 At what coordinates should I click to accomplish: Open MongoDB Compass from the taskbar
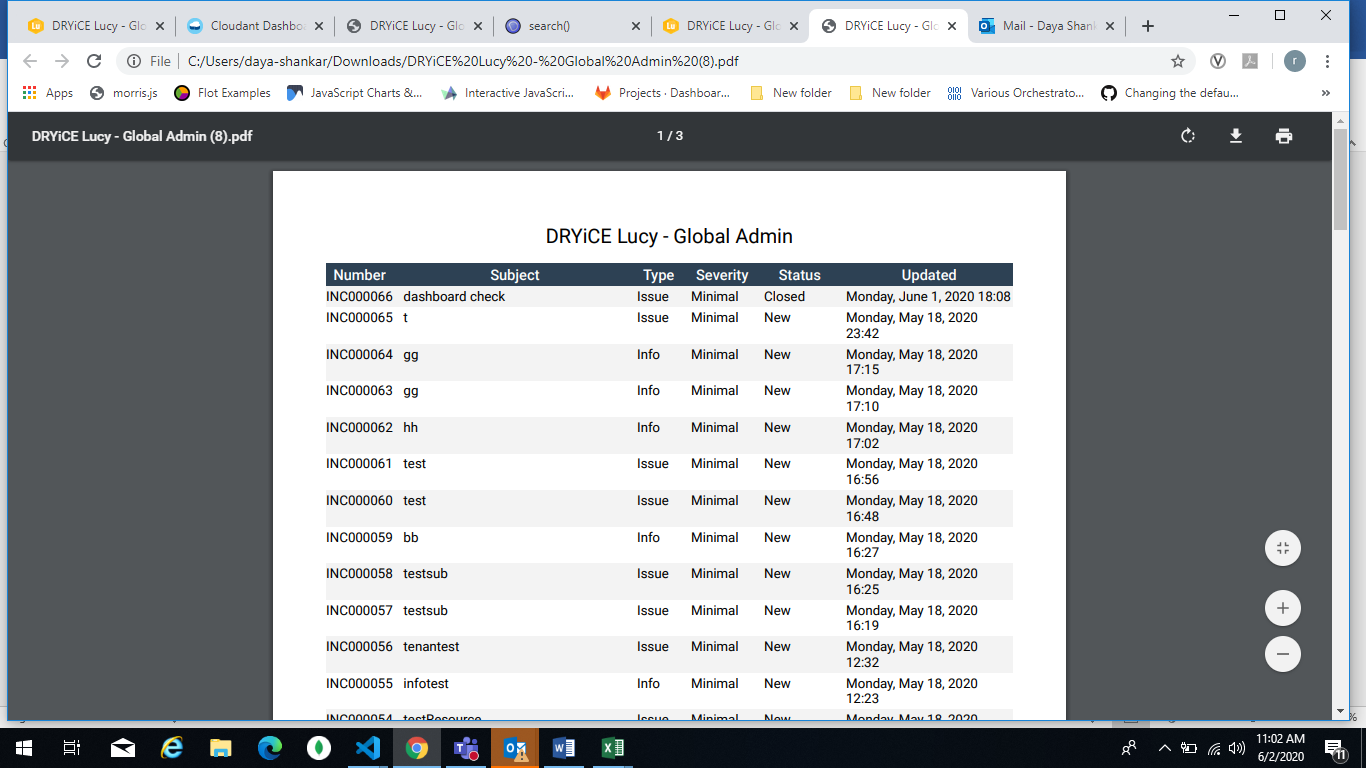[x=319, y=748]
